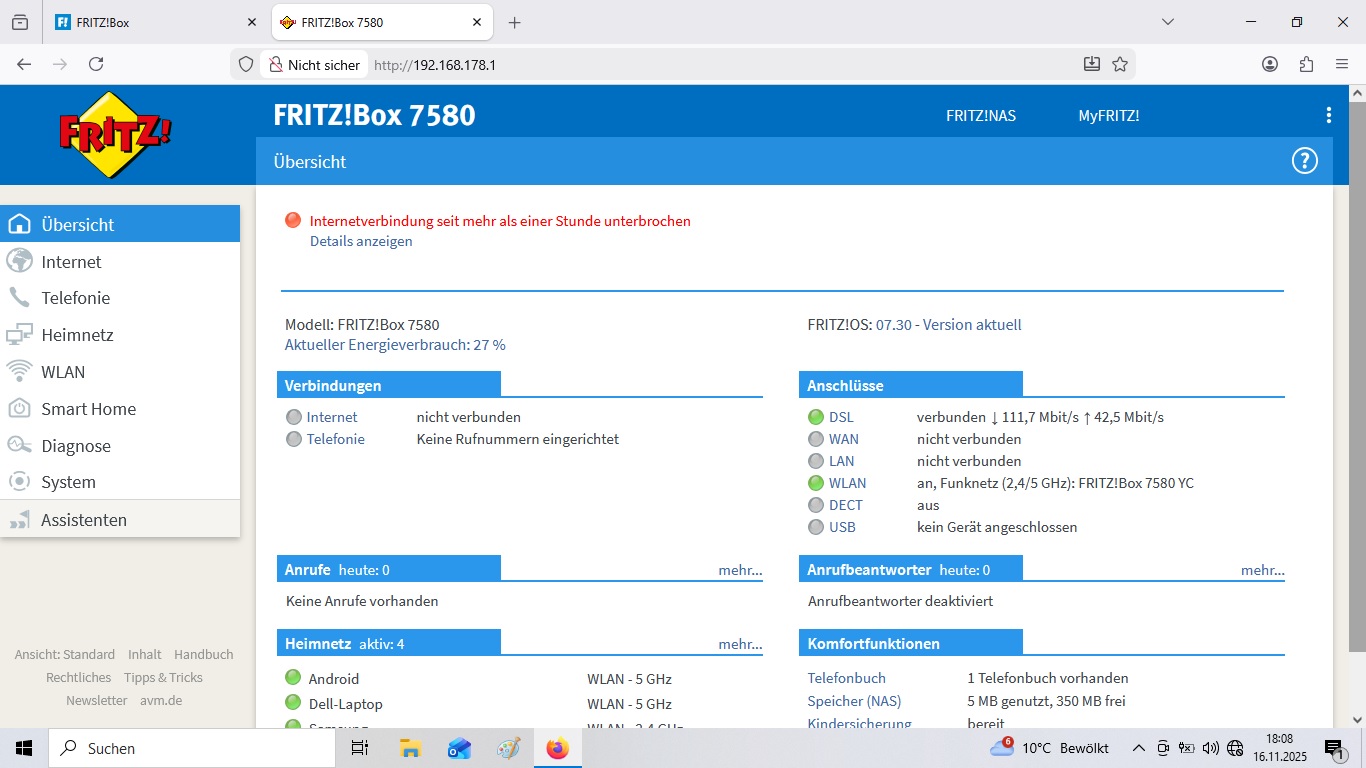Open the help question mark icon
This screenshot has width=1366, height=768.
tap(1304, 161)
